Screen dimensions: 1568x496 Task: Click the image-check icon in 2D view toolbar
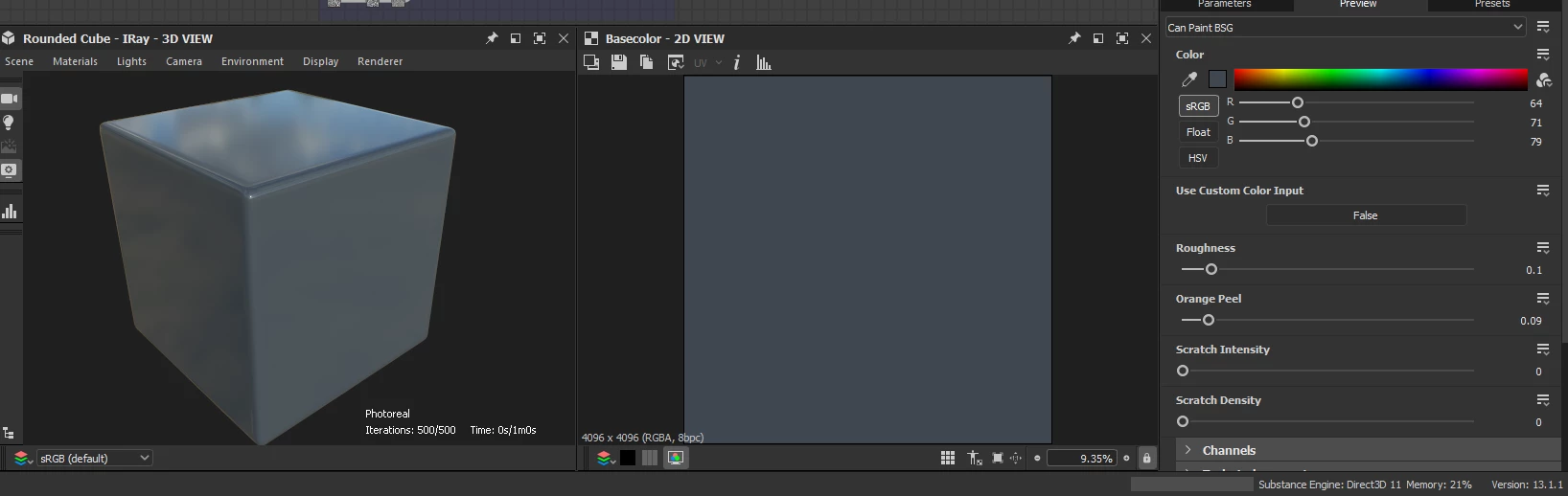click(x=676, y=62)
